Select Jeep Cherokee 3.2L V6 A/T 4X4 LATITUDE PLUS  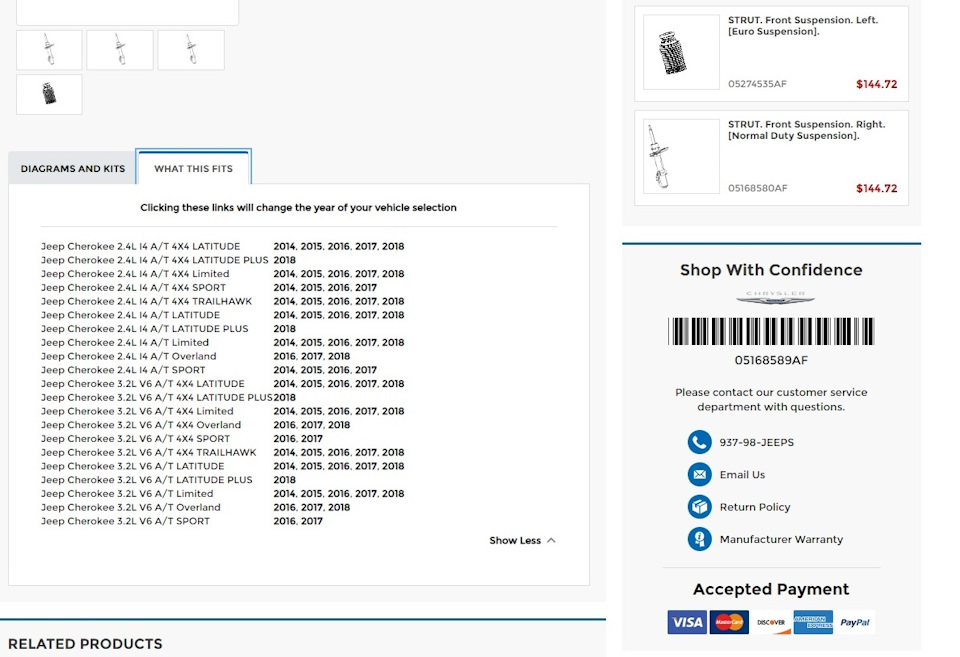tap(157, 397)
